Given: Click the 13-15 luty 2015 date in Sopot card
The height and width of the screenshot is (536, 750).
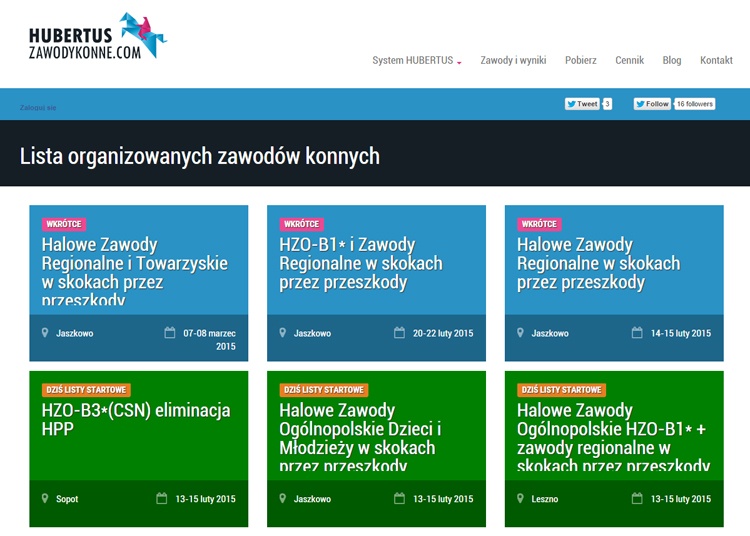Looking at the screenshot, I should click(205, 499).
